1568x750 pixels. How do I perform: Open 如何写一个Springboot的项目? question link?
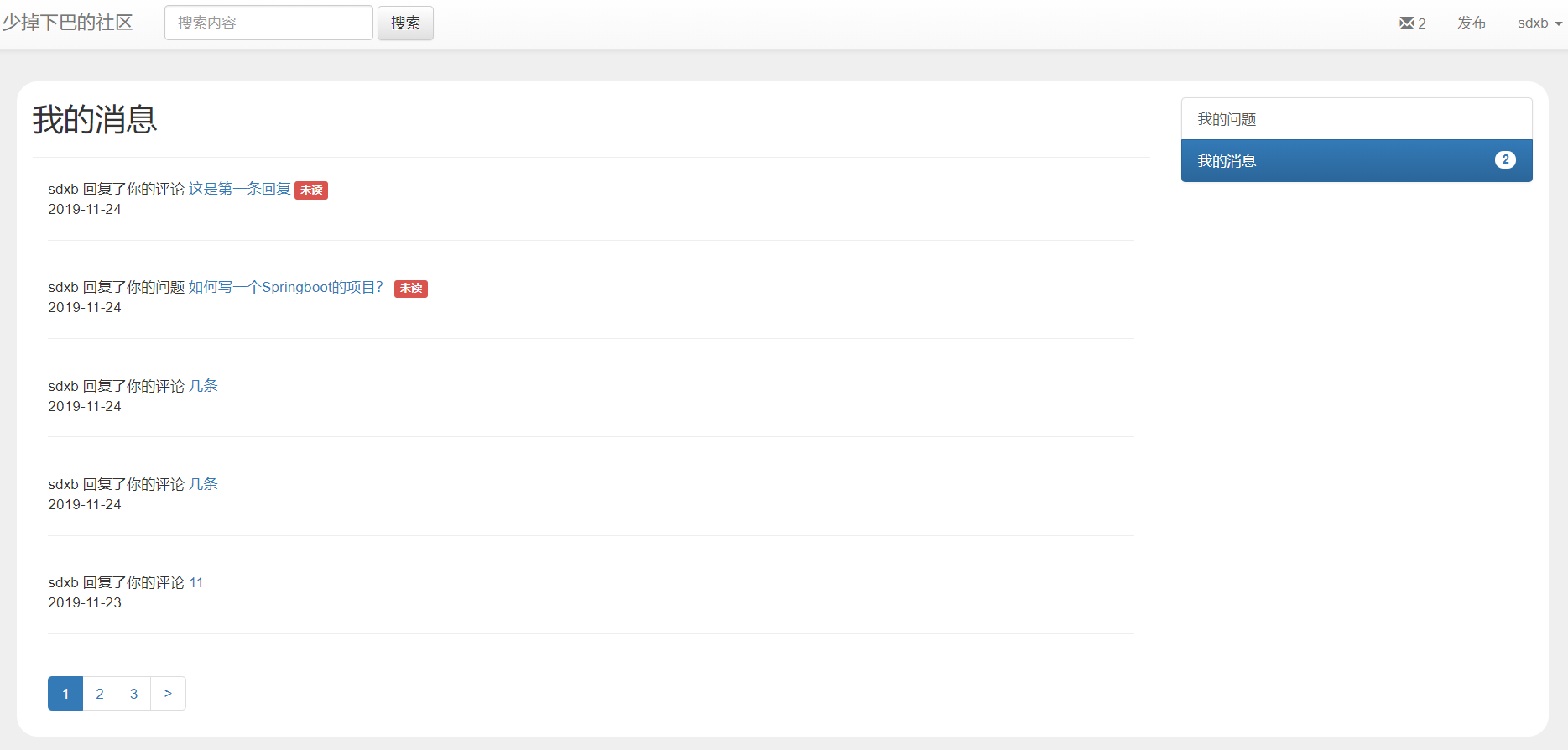tap(286, 288)
